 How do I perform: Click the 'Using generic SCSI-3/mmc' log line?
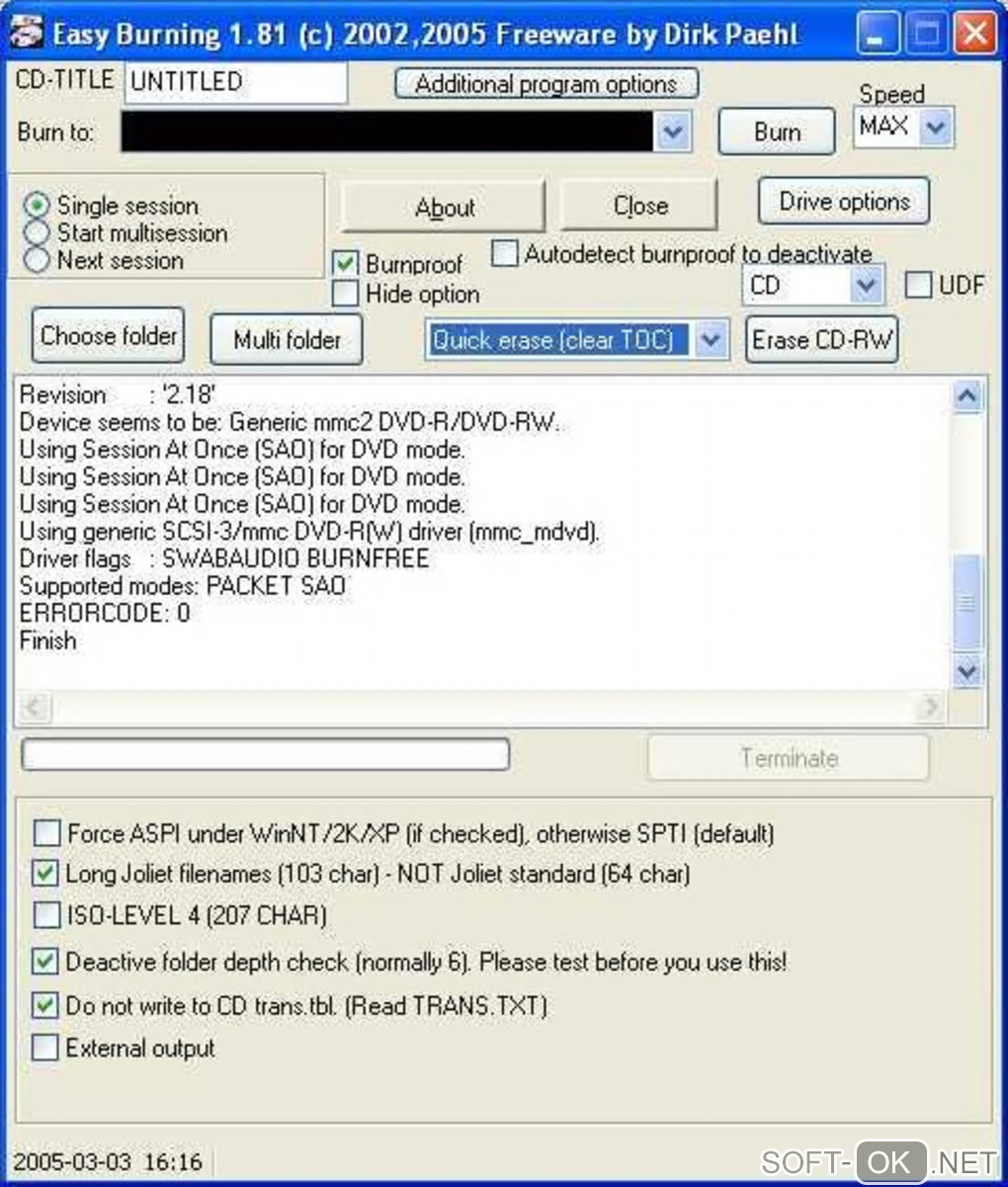coord(309,532)
